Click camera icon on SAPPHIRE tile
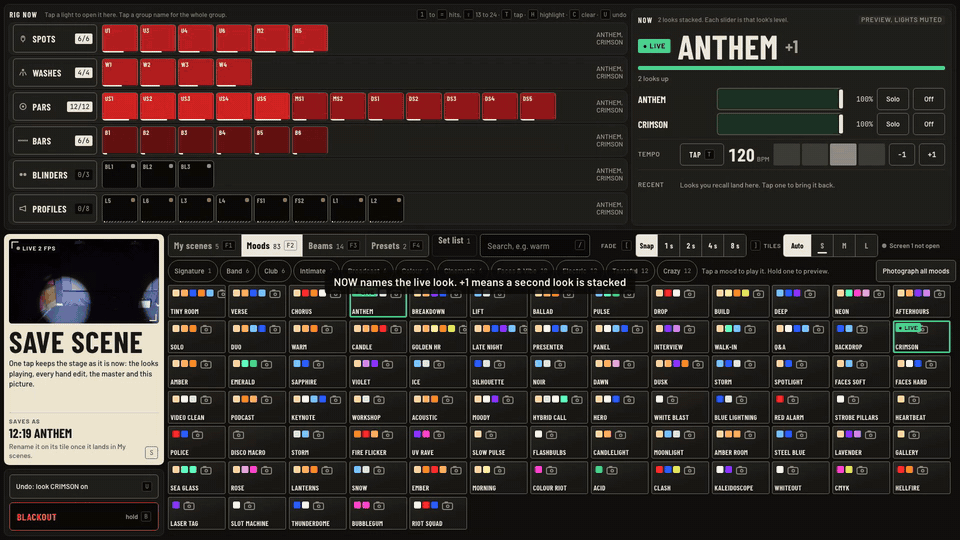Screen dimensions: 960x540 tap(318, 364)
